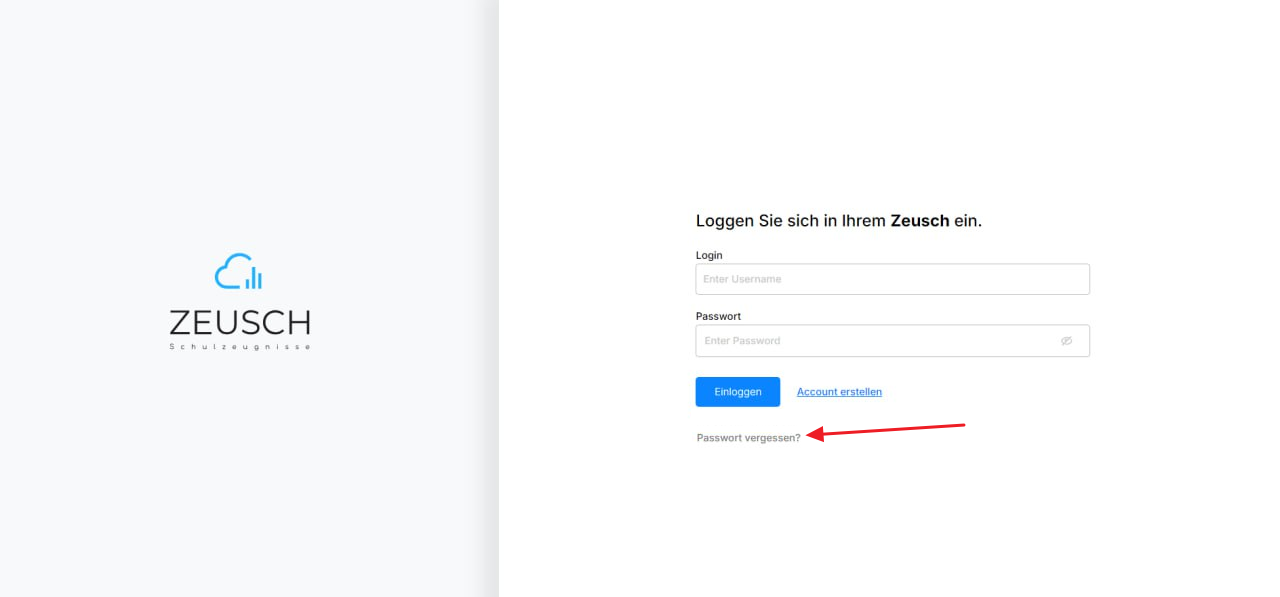The image size is (1280, 597).
Task: Click the red arrow's arrowhead tip
Action: tap(808, 434)
